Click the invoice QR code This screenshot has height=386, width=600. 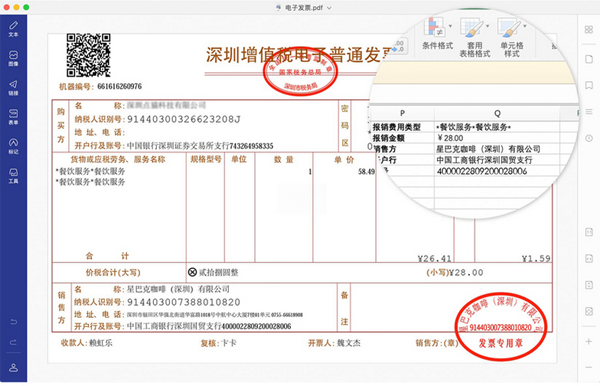(88, 55)
